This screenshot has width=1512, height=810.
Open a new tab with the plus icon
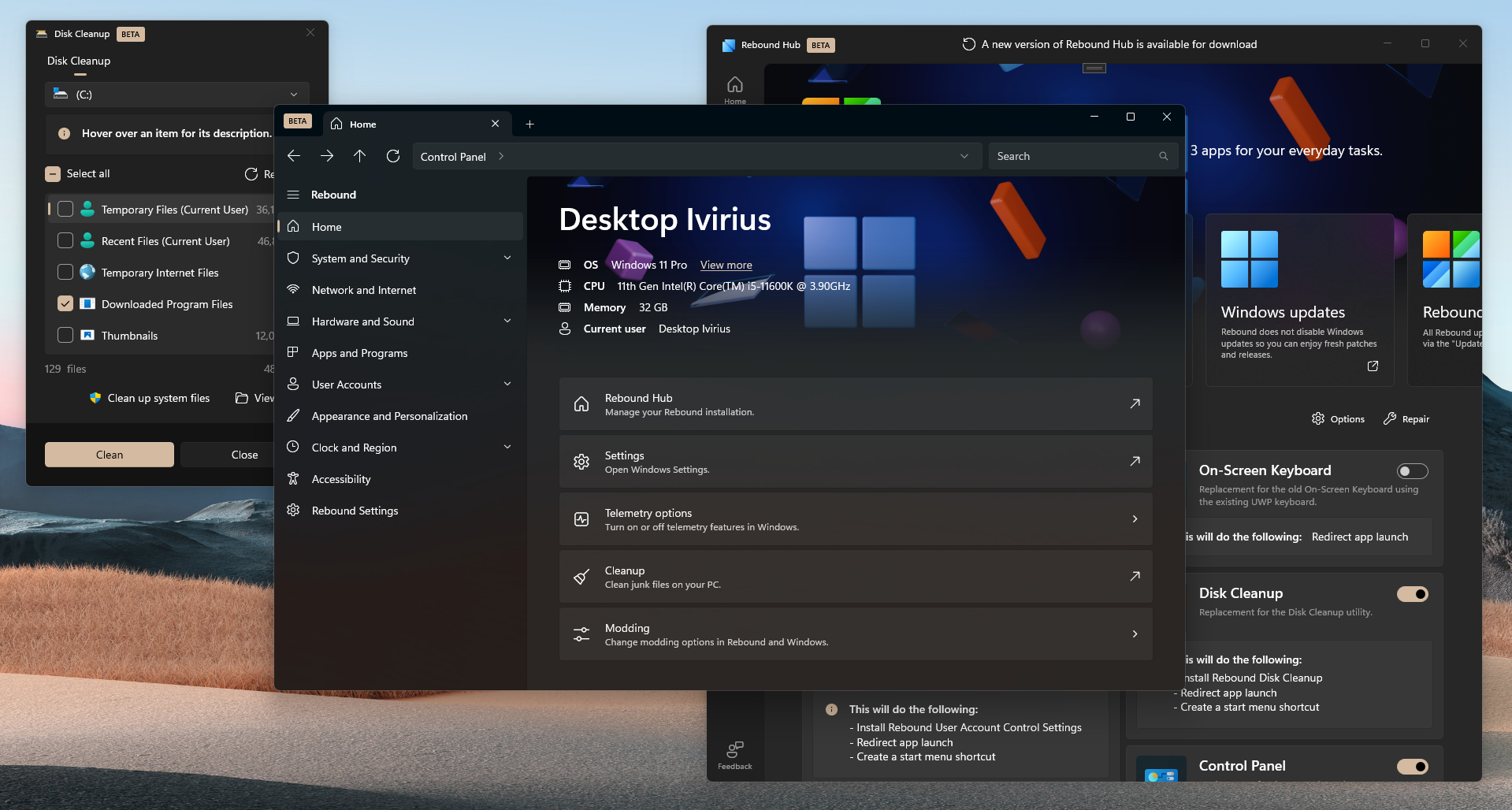coord(530,124)
